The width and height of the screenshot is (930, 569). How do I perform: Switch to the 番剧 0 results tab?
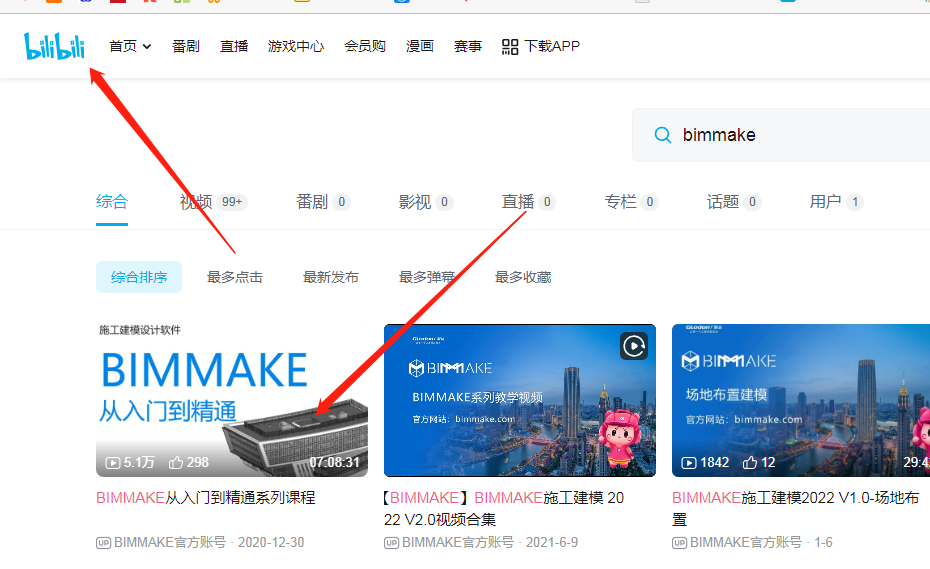click(x=323, y=202)
